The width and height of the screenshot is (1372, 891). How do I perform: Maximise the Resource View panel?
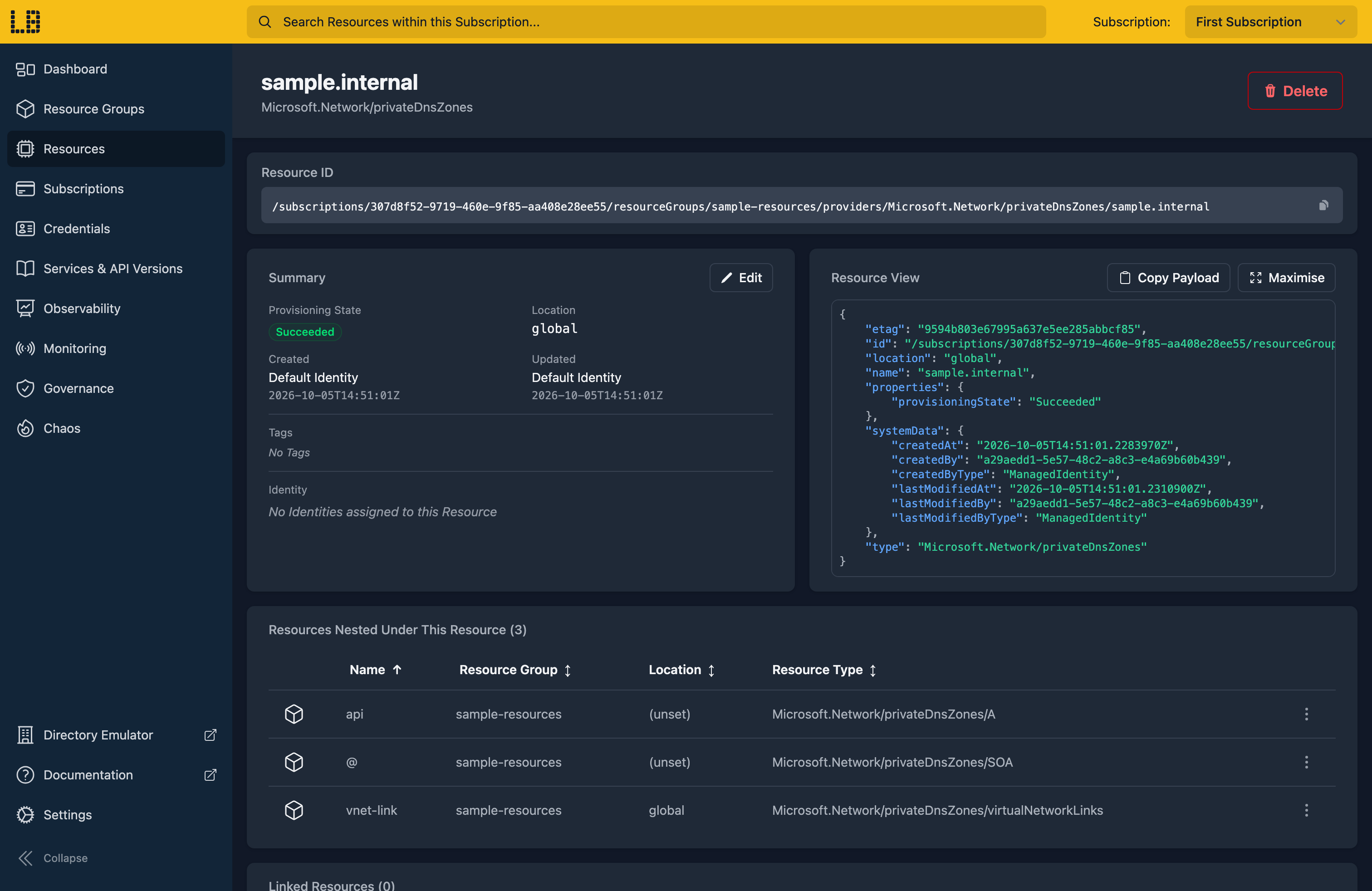1286,278
